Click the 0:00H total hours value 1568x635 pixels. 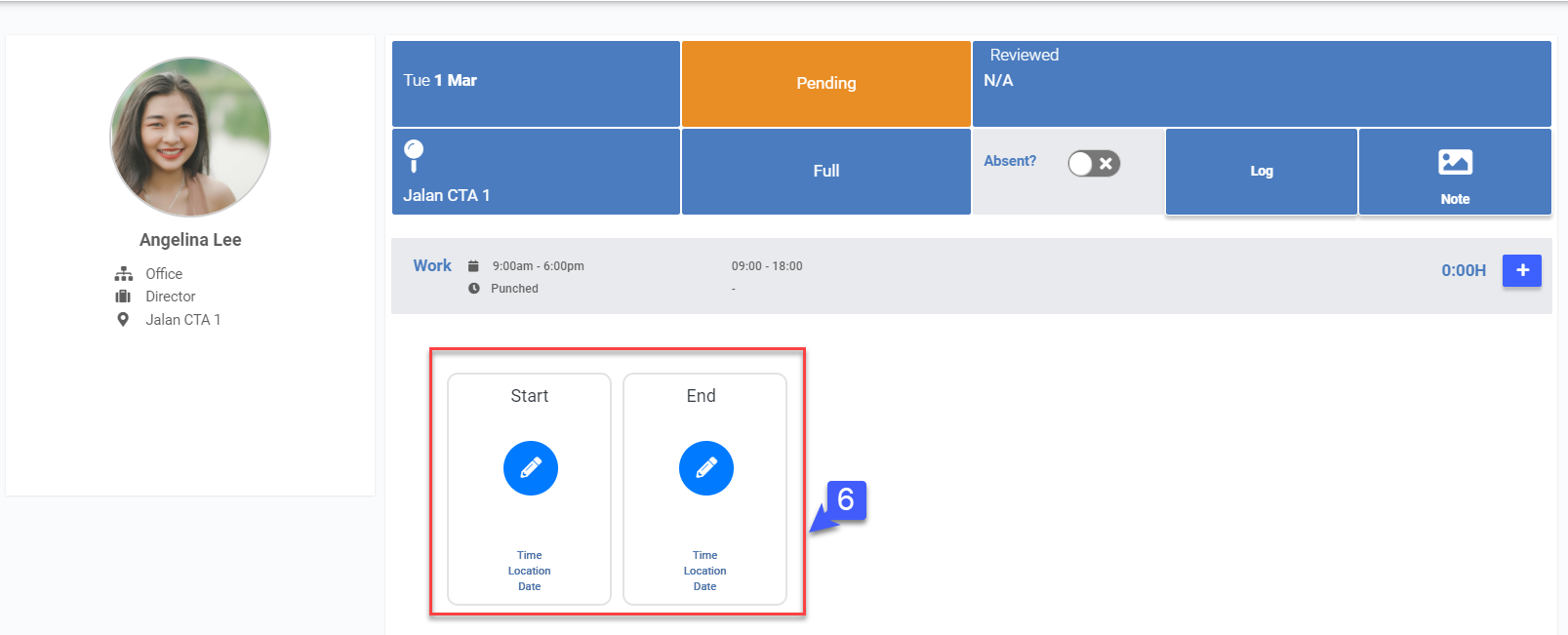pos(1463,270)
